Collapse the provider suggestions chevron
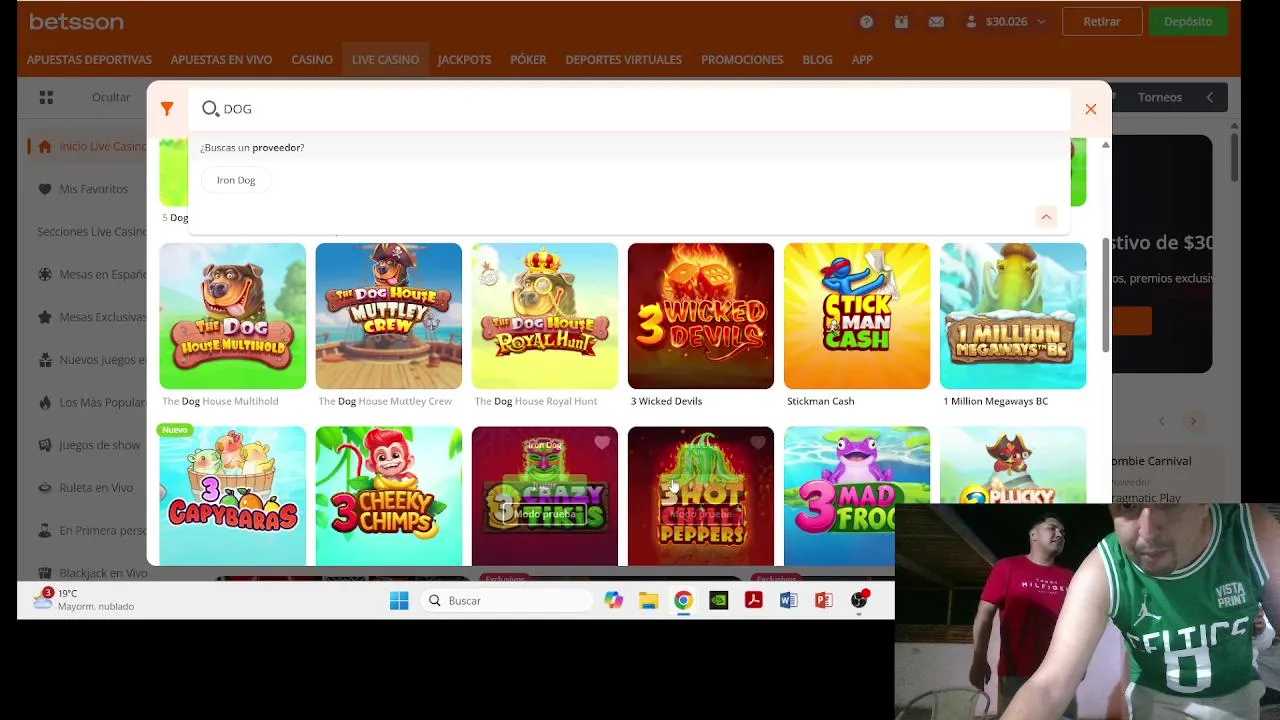 [1046, 217]
